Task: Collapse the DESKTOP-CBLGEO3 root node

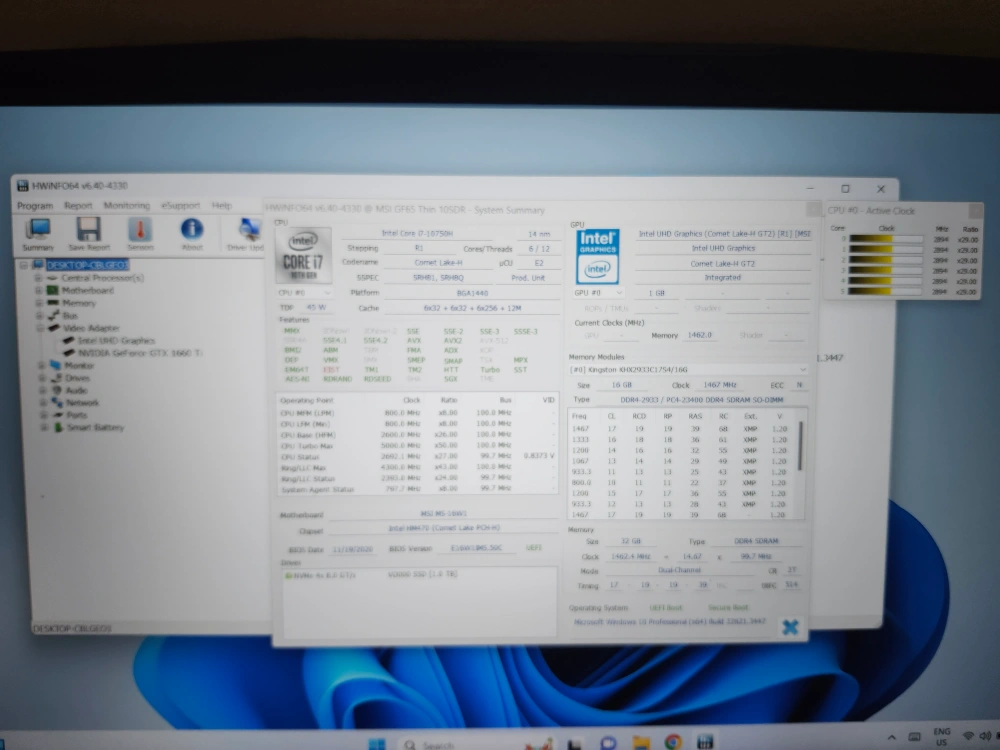Action: pos(24,265)
